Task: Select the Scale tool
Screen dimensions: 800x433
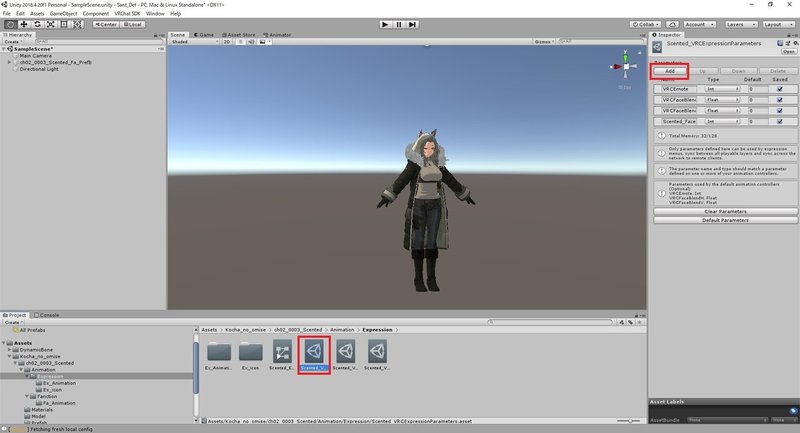Action: [51, 24]
